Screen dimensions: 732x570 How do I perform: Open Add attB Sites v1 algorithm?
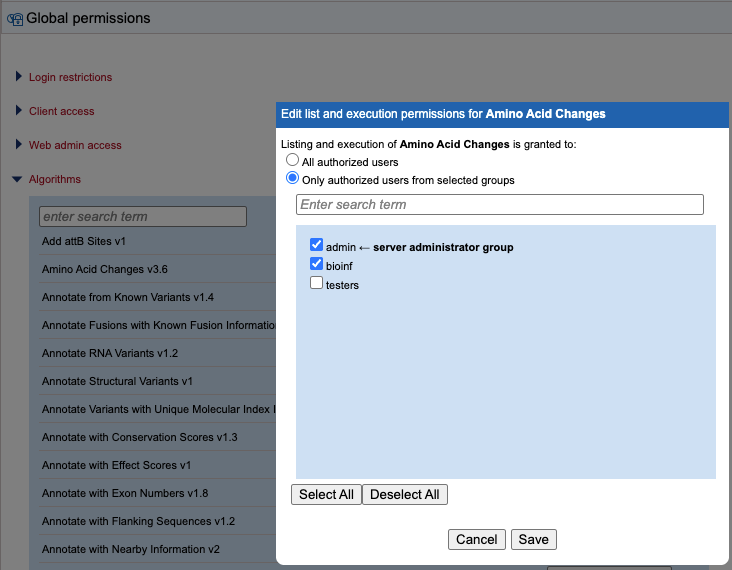[84, 241]
